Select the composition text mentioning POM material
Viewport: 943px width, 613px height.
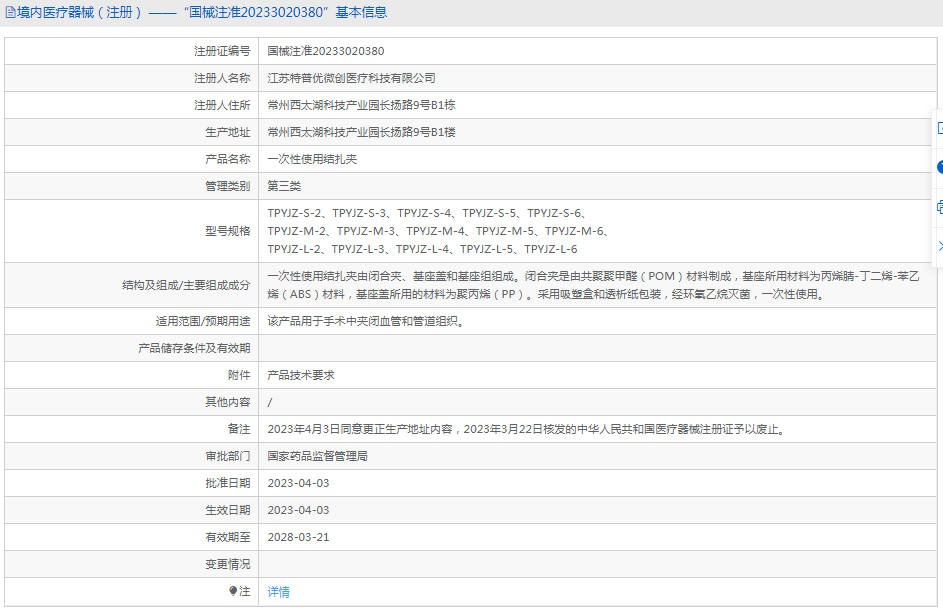pyautogui.click(x=594, y=276)
